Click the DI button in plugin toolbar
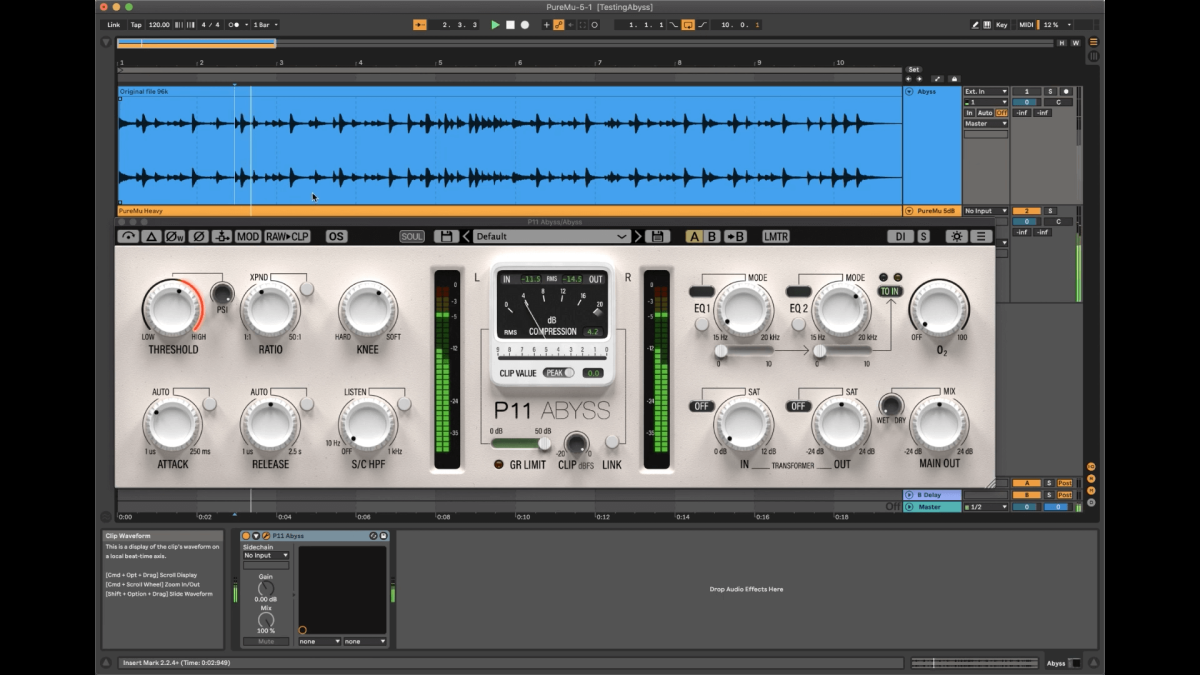Image resolution: width=1200 pixels, height=675 pixels. click(x=899, y=237)
